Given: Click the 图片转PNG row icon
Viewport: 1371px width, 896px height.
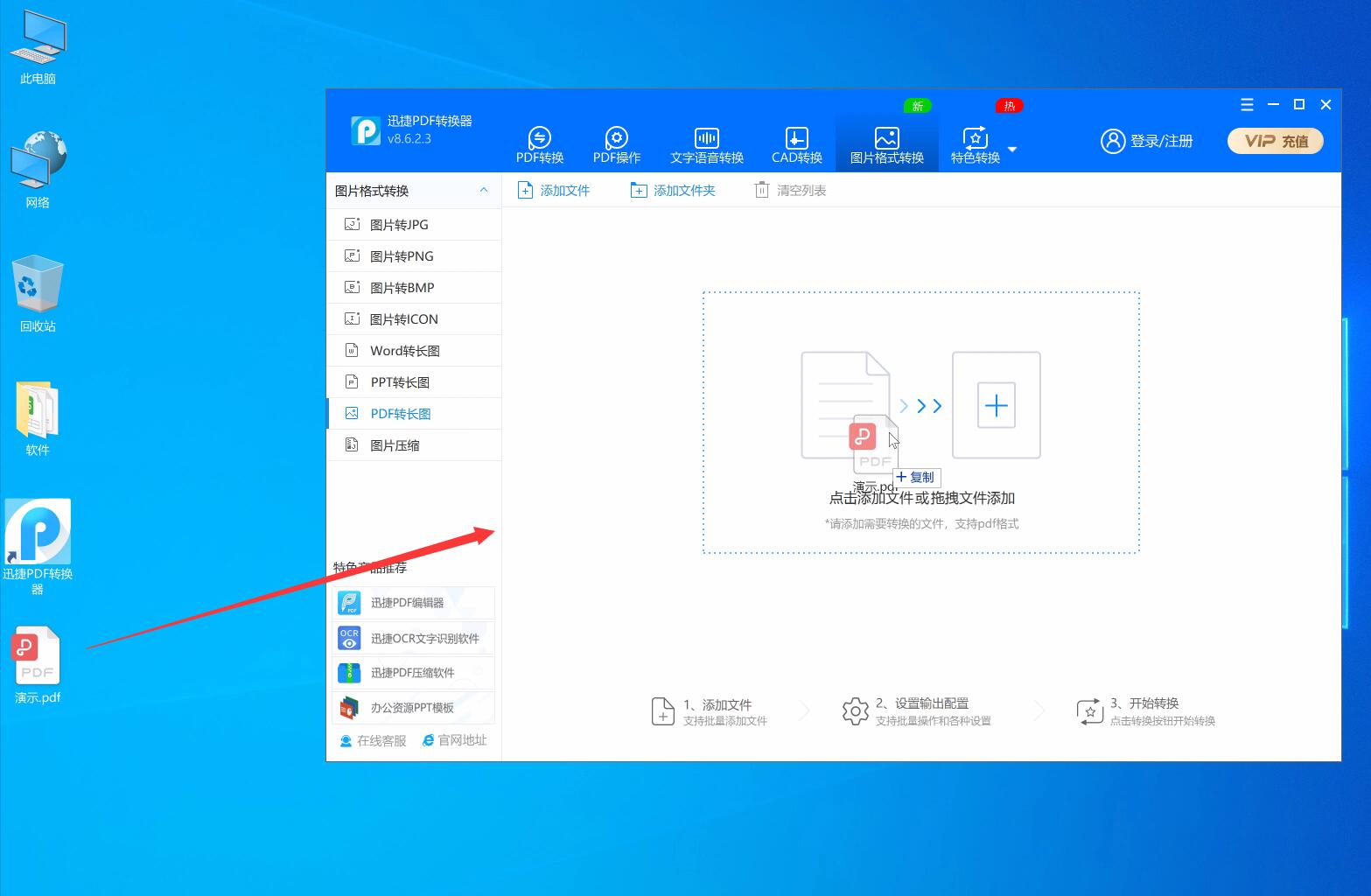Looking at the screenshot, I should click(x=352, y=255).
